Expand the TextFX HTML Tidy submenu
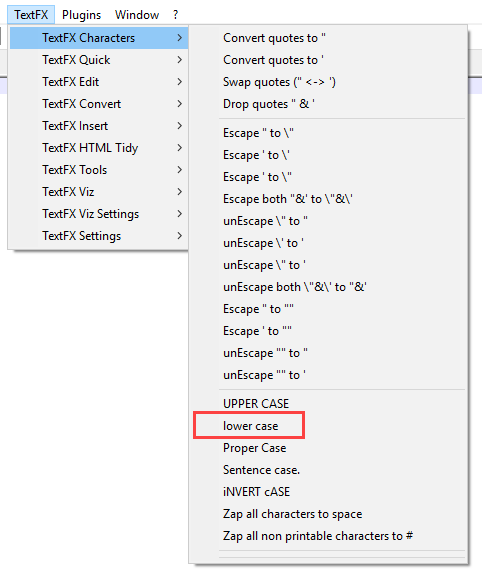This screenshot has height=584, width=482. 99,147
